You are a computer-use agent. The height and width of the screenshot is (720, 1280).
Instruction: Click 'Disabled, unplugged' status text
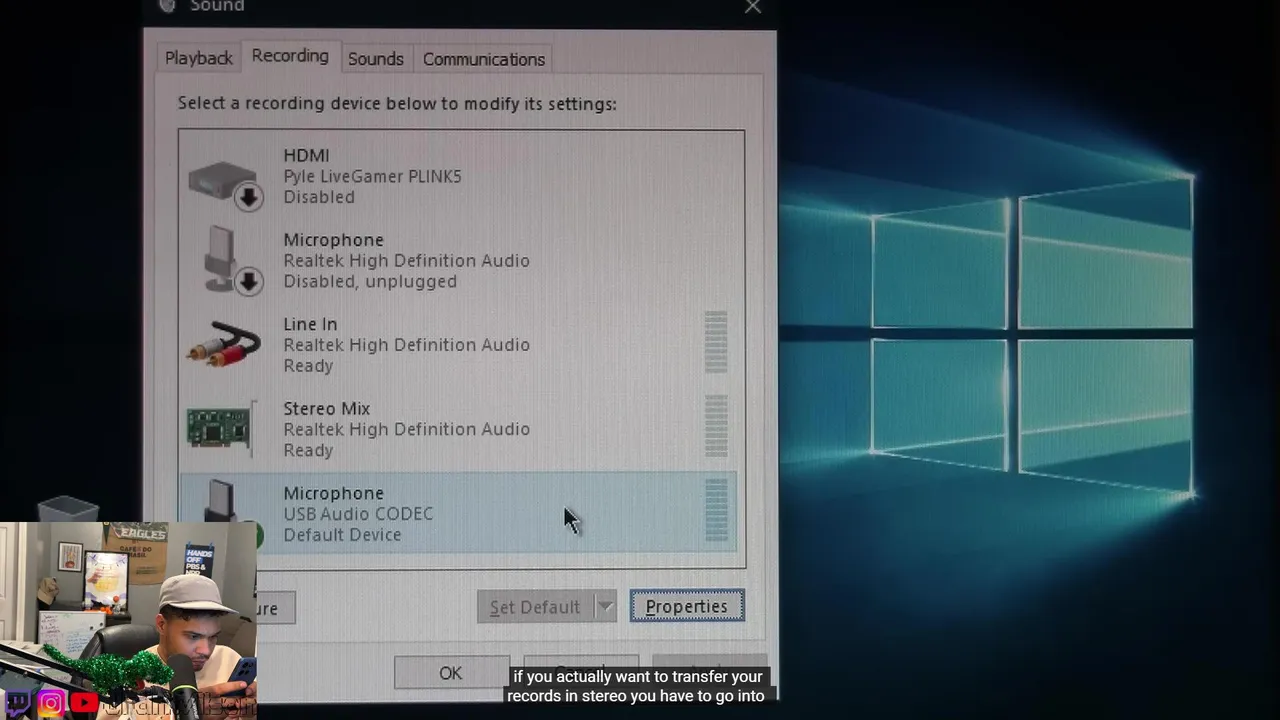(x=369, y=281)
